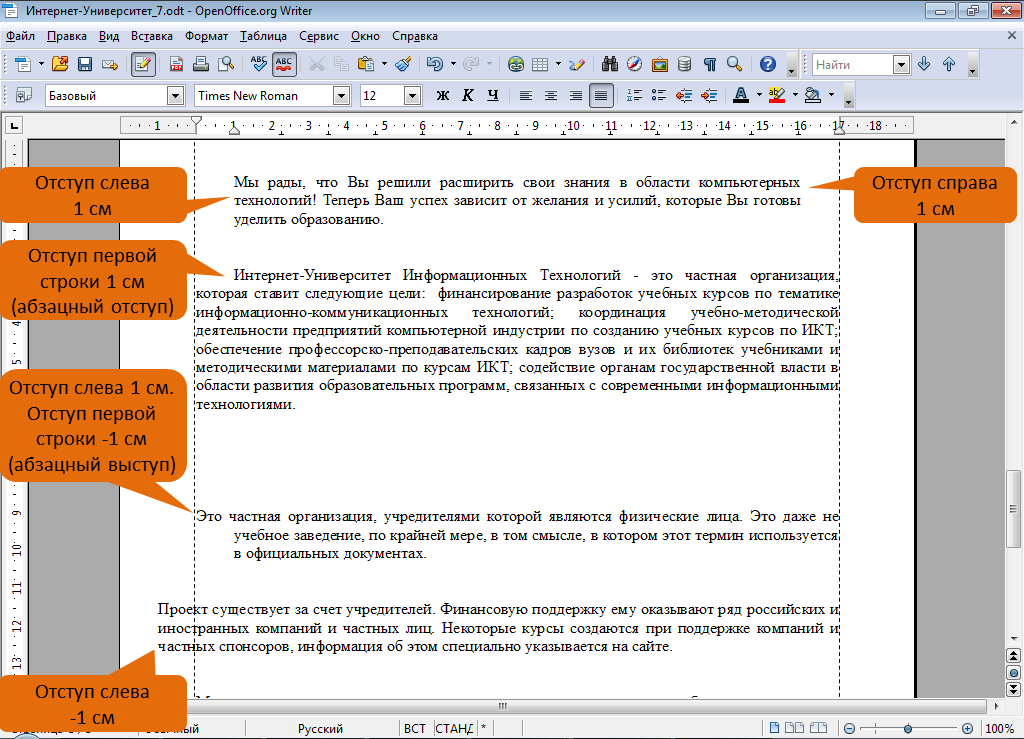1024x739 pixels.
Task: Open the Gallery icon
Action: (x=660, y=64)
